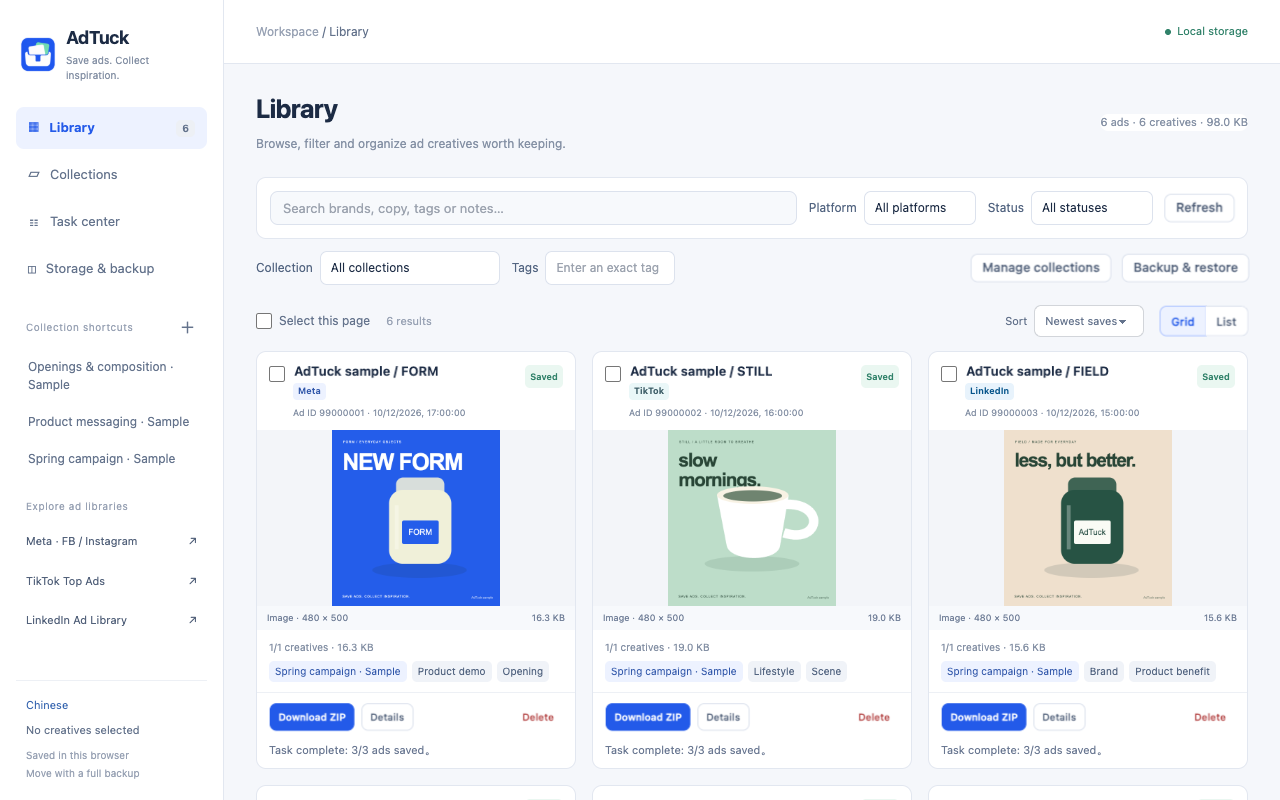Click the external link arrow beside LinkedIn Ad Library
This screenshot has width=1280, height=800.
pos(193,620)
